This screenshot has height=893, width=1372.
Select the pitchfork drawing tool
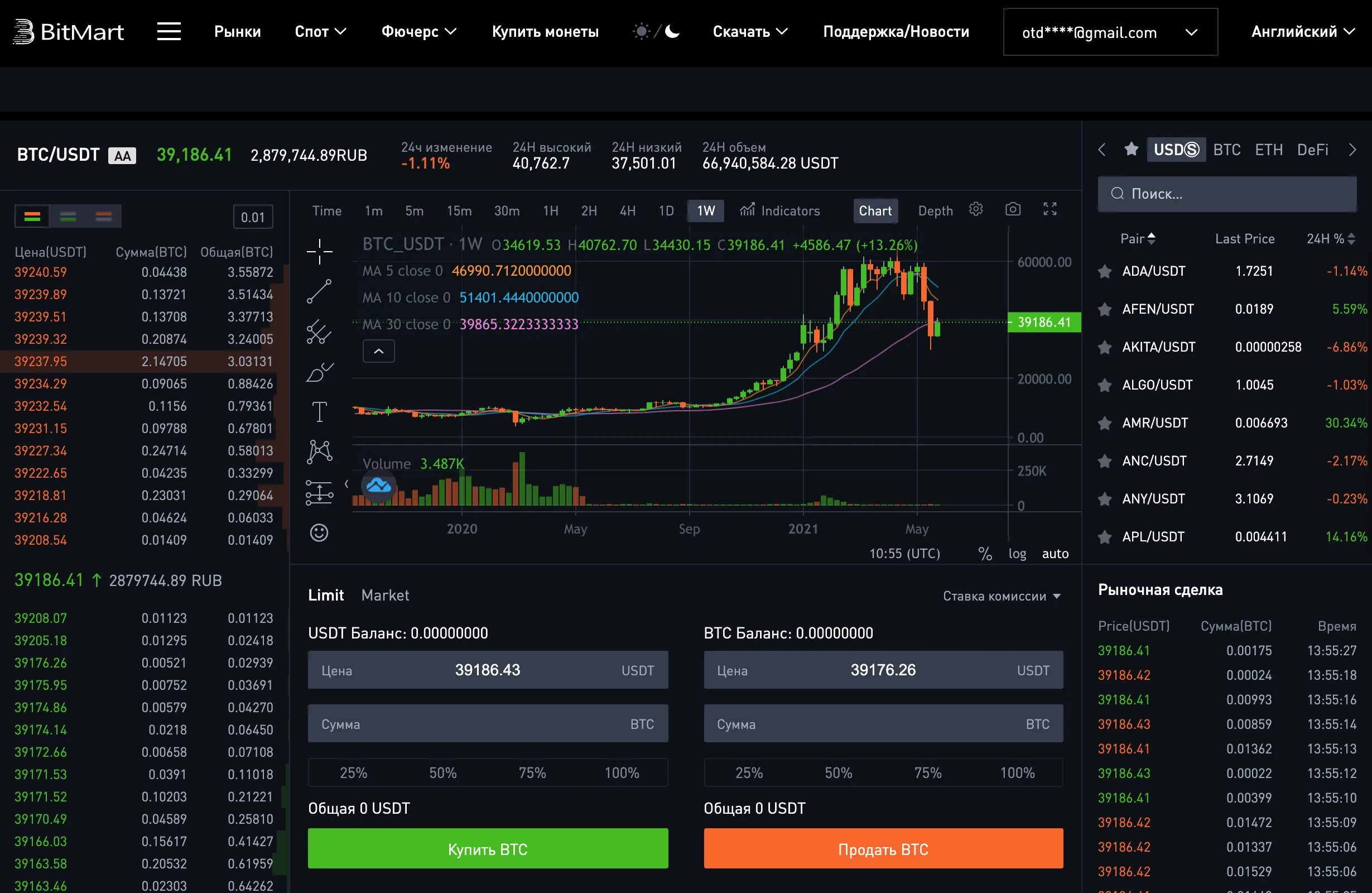coord(319,332)
